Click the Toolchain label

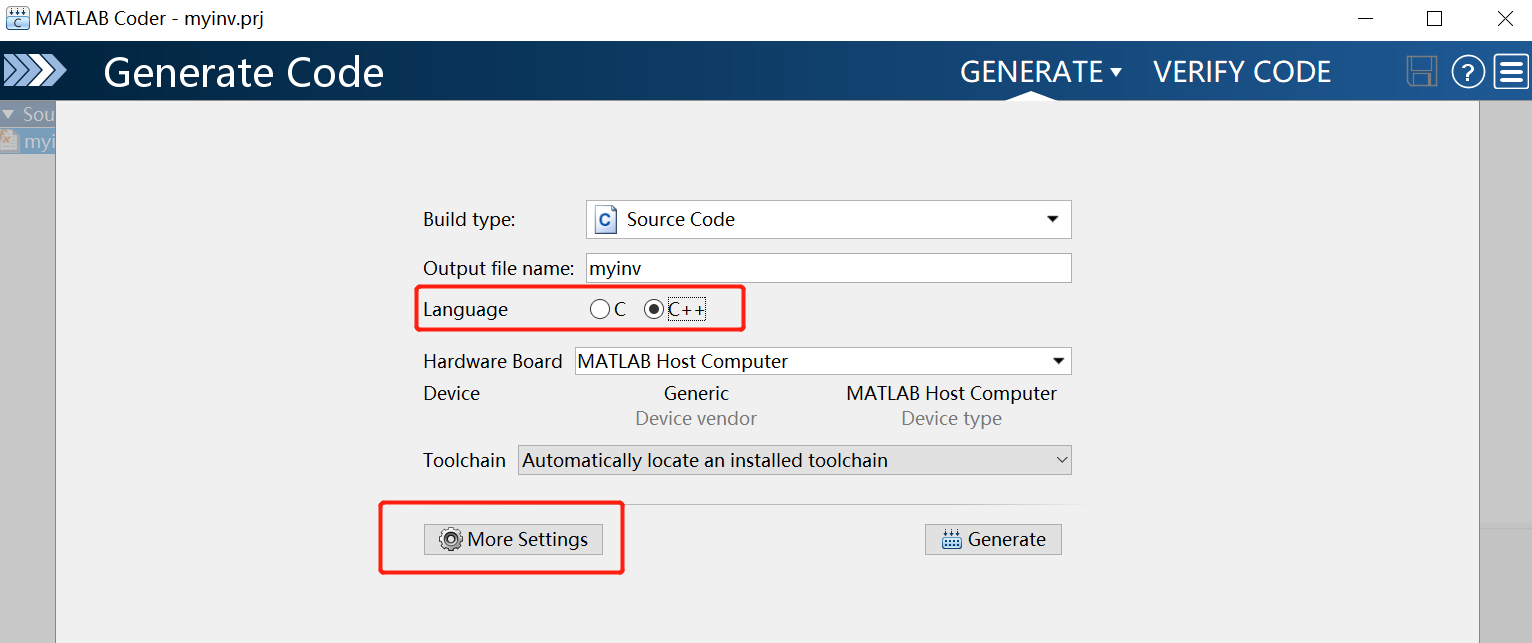pyautogui.click(x=464, y=461)
